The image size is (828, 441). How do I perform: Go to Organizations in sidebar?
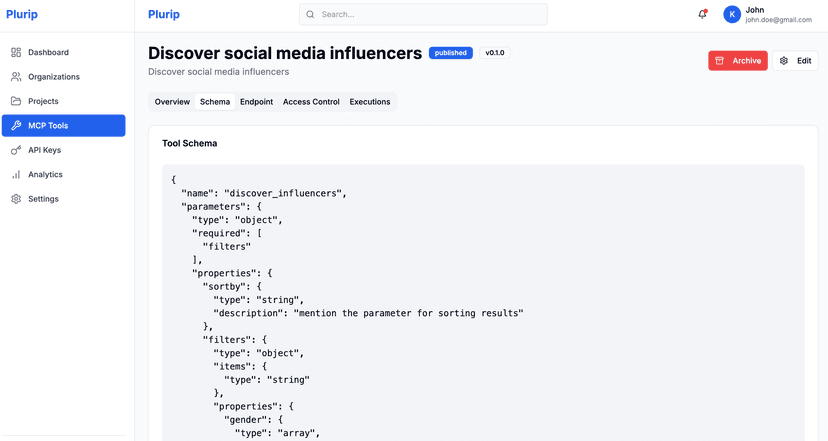pyautogui.click(x=63, y=77)
